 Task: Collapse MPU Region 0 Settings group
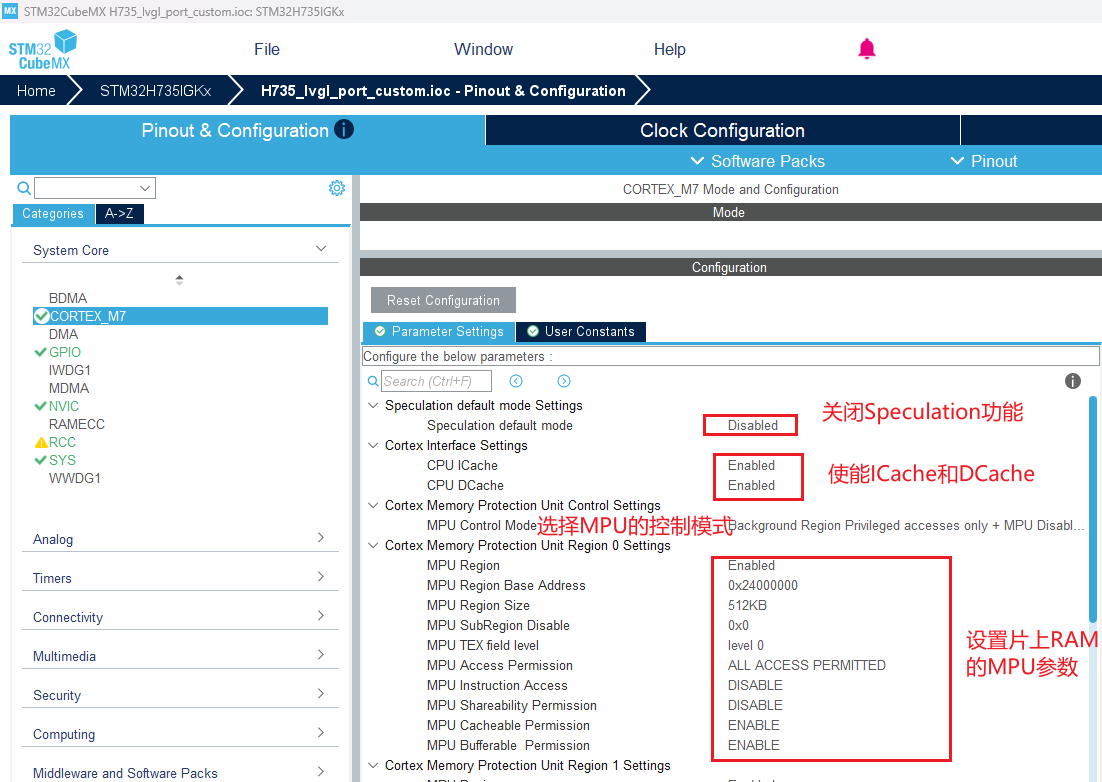(373, 545)
